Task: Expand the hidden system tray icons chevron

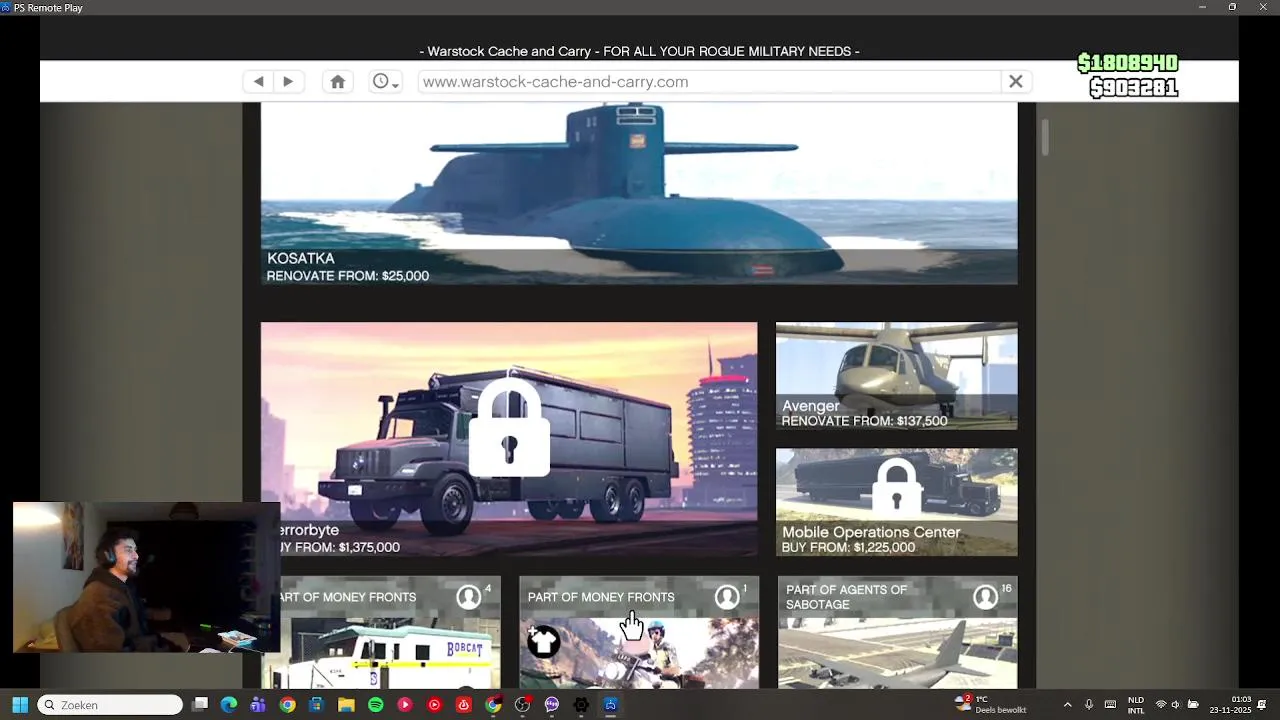Action: (x=1067, y=705)
